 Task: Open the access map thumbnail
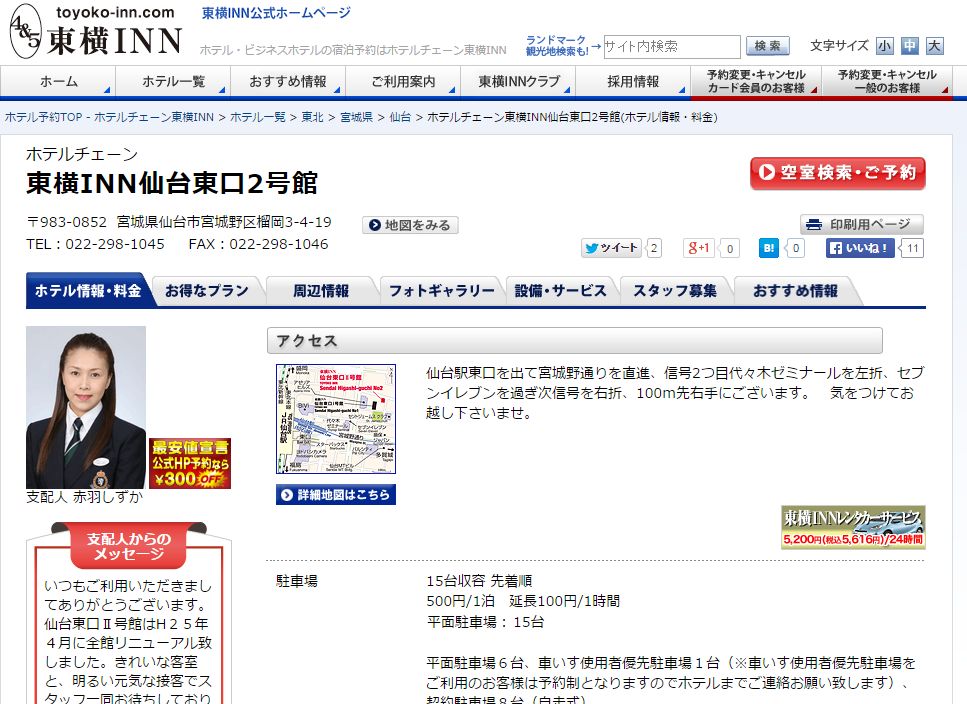point(336,419)
